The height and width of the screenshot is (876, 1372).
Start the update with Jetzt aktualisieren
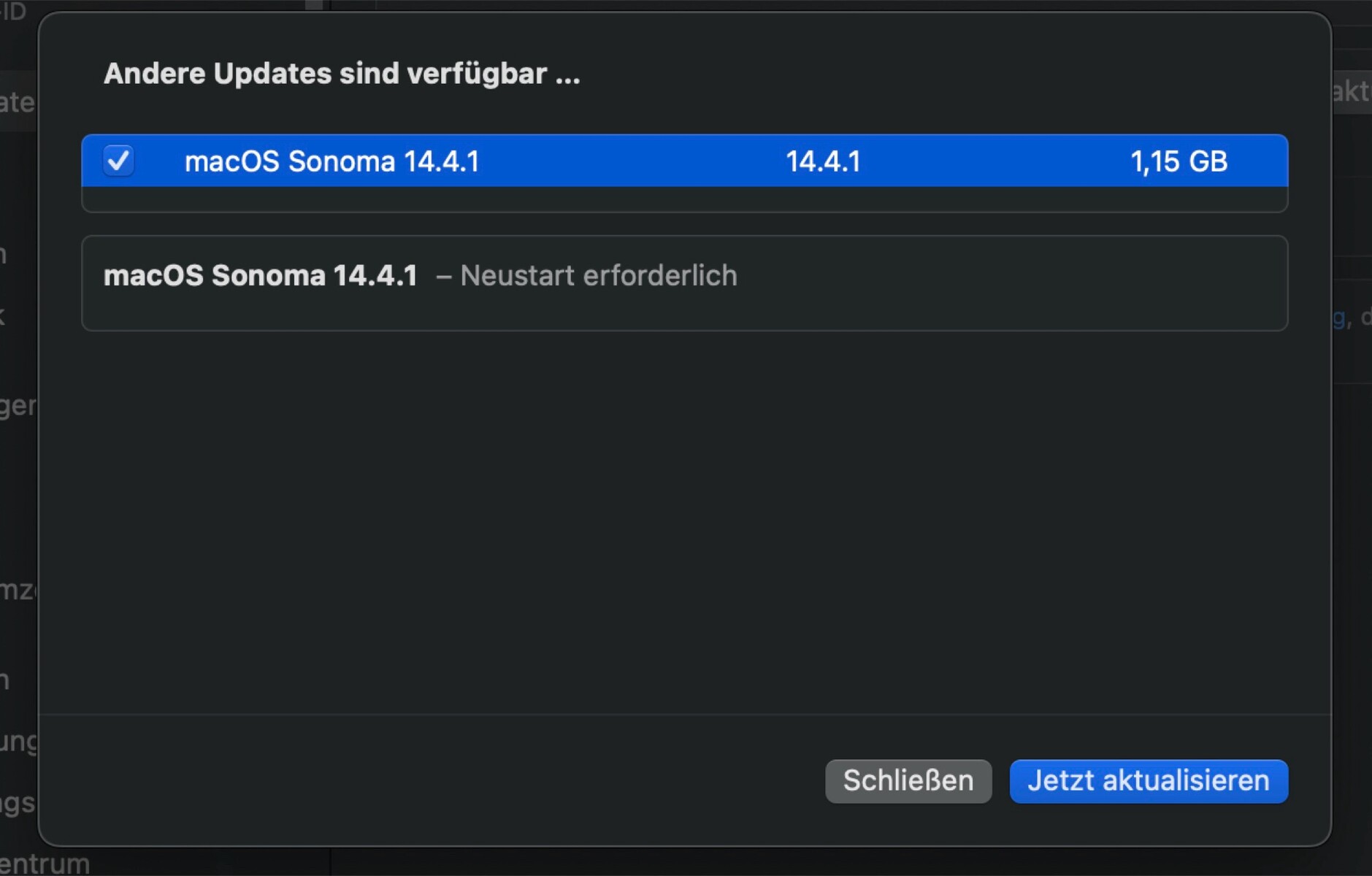(x=1148, y=780)
